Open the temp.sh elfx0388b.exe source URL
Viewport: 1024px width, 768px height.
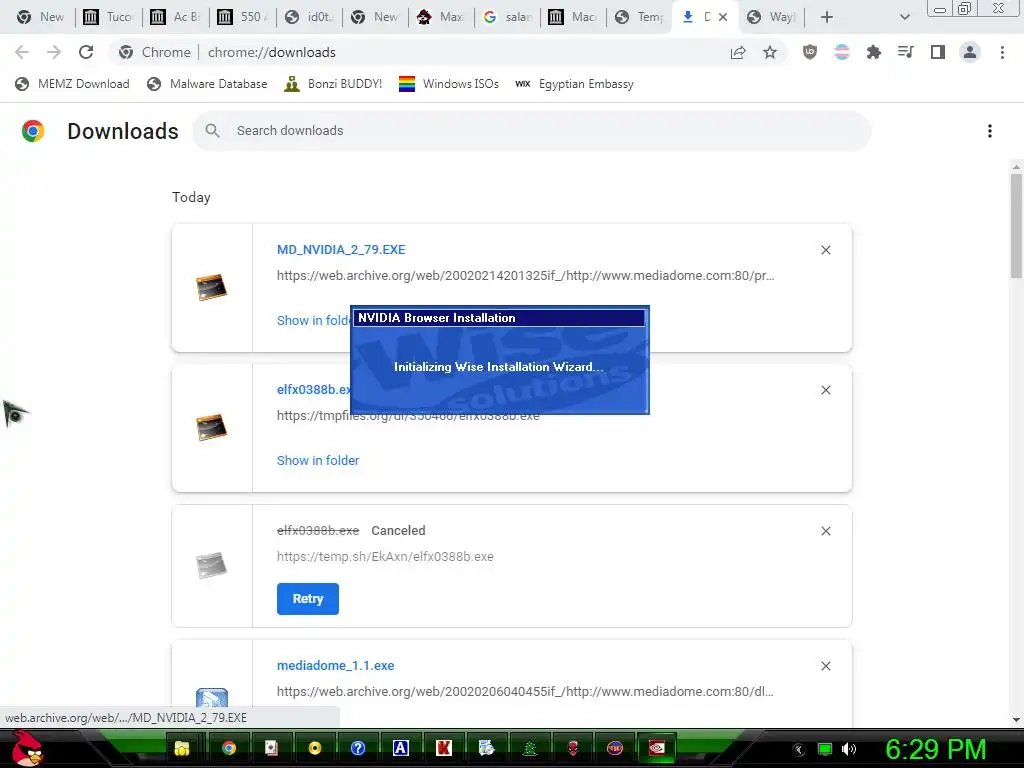coord(385,557)
